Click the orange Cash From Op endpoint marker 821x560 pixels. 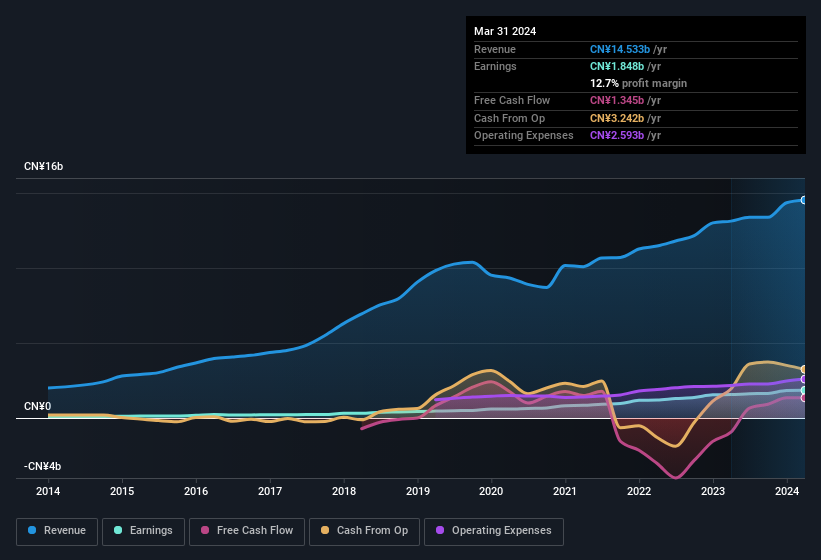coord(803,369)
